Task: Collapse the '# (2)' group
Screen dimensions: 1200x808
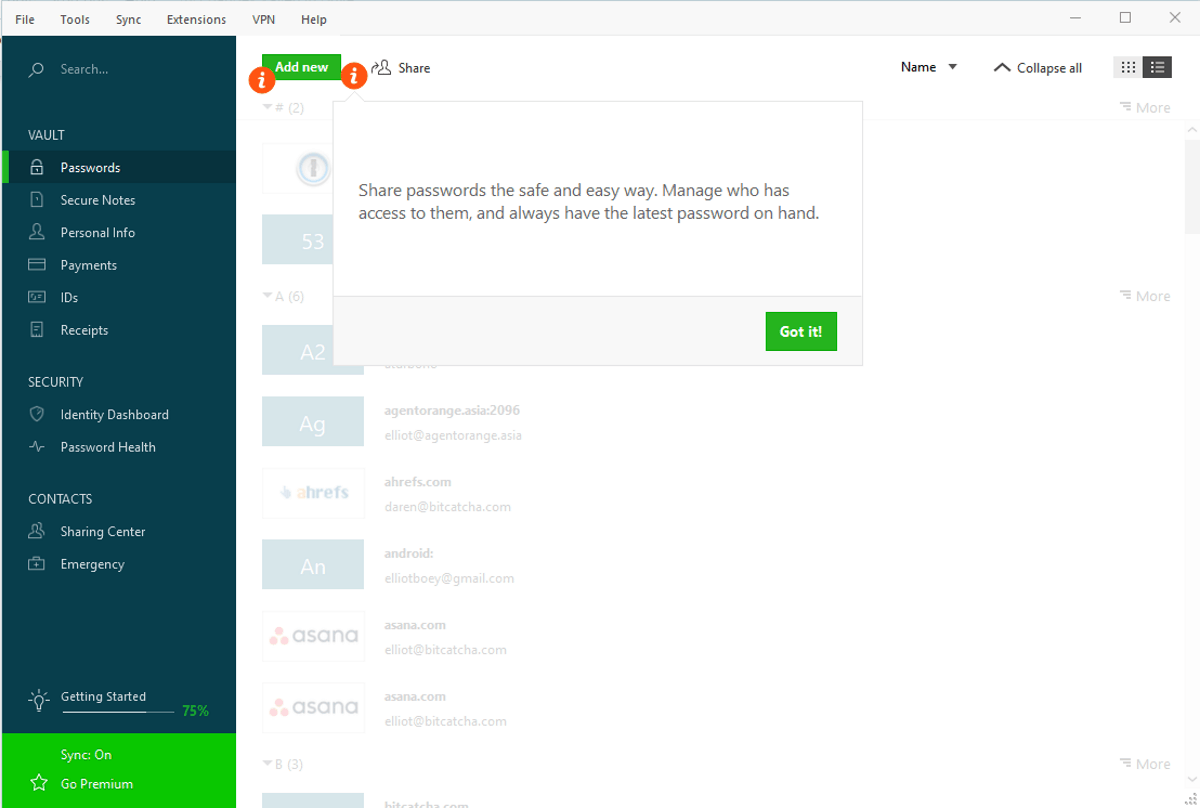Action: (283, 107)
